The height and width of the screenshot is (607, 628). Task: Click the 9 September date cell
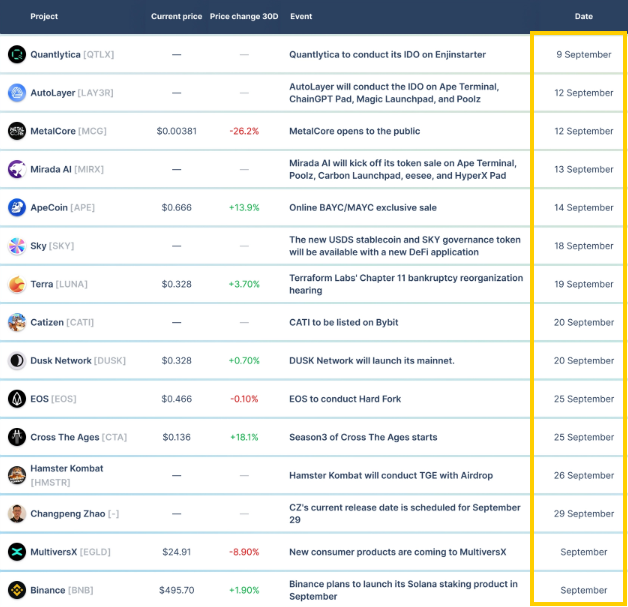(584, 54)
